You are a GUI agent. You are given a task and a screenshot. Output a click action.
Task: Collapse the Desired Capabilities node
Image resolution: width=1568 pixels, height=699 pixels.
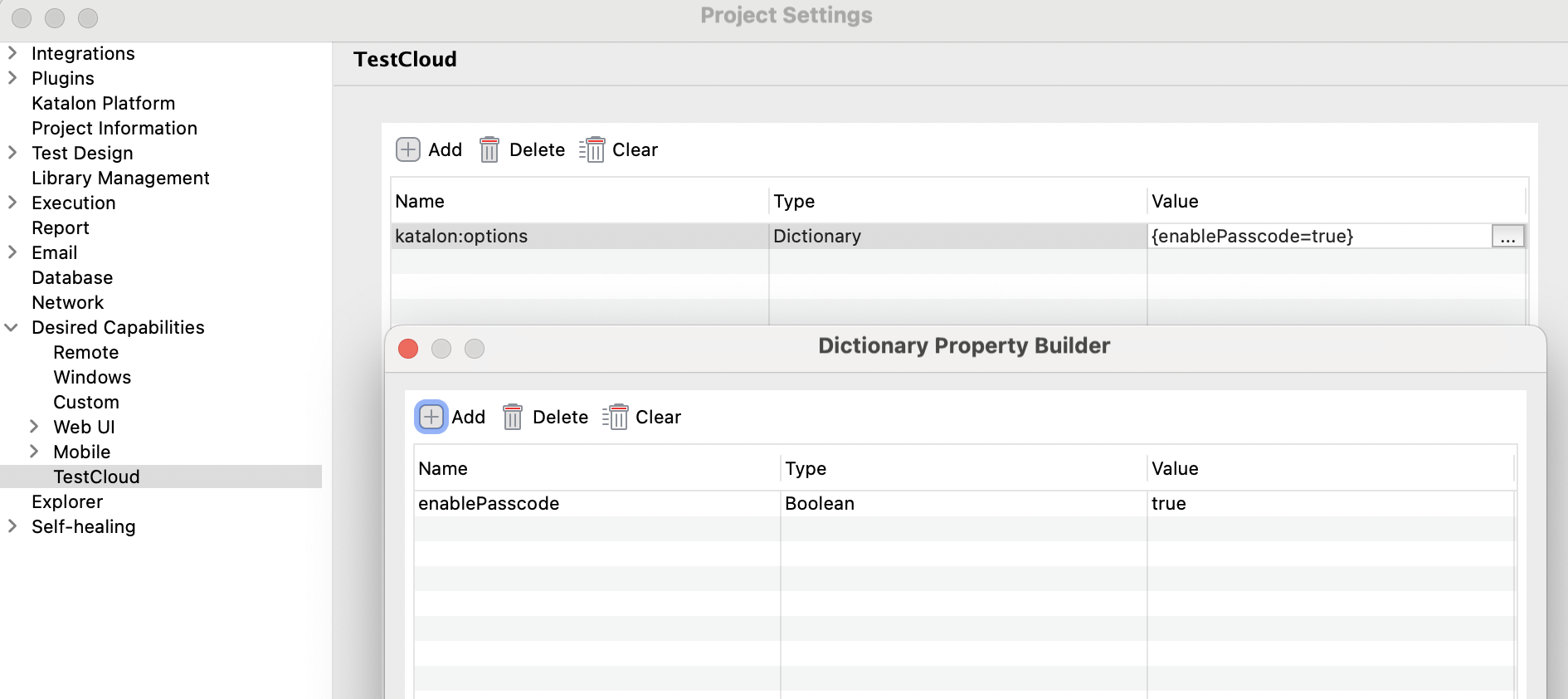coord(12,327)
